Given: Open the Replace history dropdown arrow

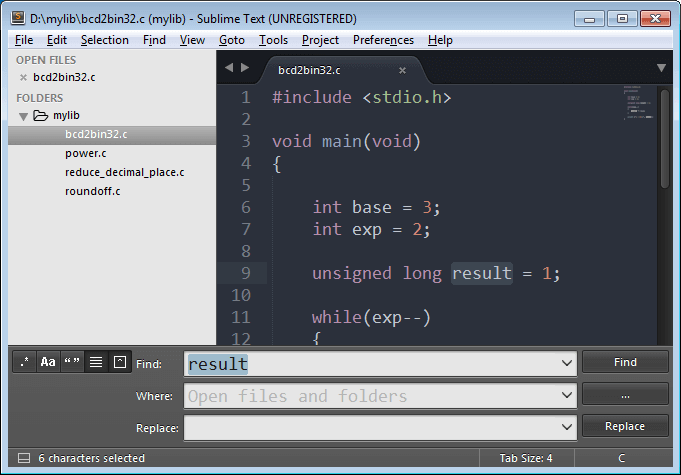Looking at the screenshot, I should tap(566, 427).
